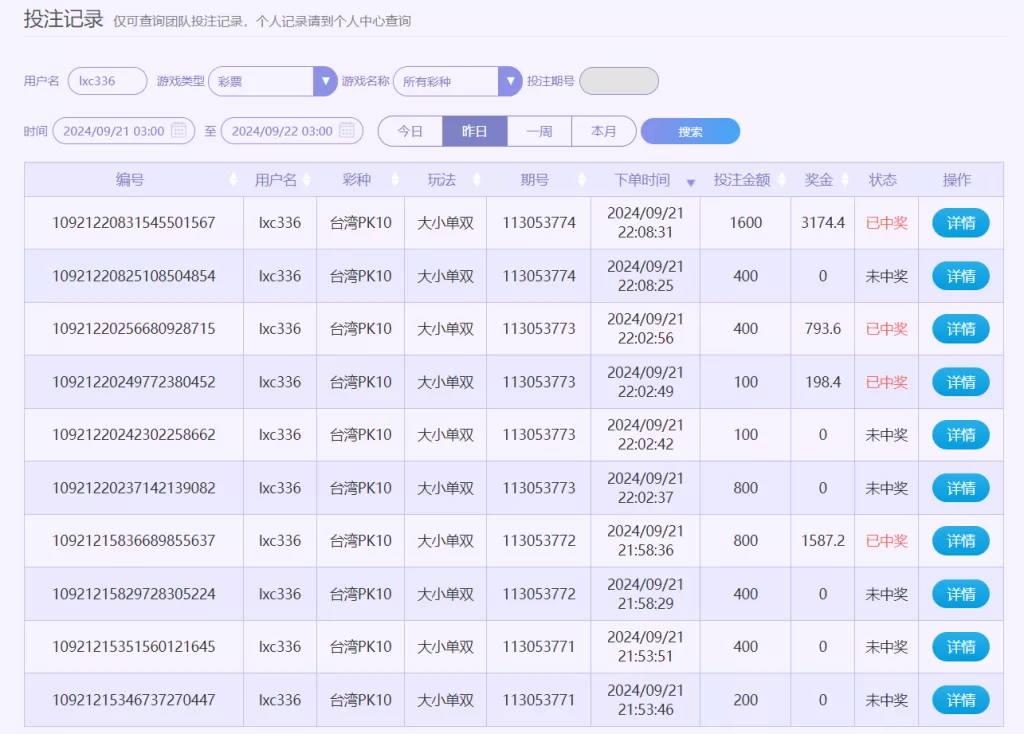Screen dimensions: 1024x734
Task: Sort by 彩种 column arrows
Action: [x=395, y=180]
